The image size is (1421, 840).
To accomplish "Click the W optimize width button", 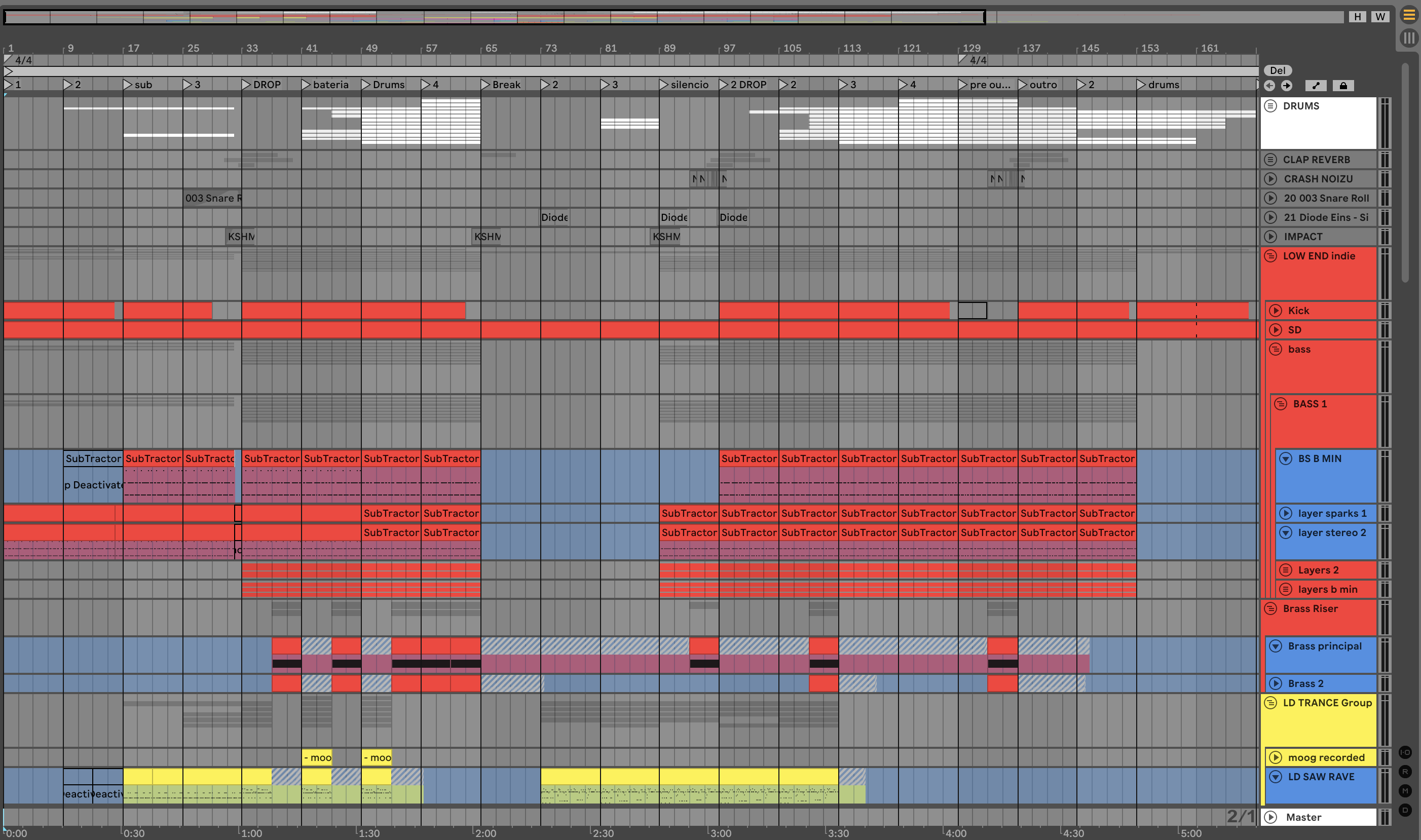I will pos(1380,16).
